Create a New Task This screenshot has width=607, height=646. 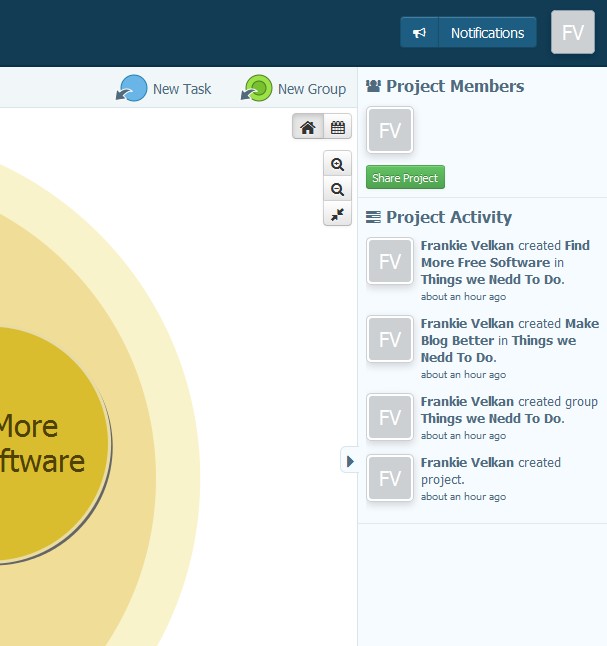[x=164, y=88]
